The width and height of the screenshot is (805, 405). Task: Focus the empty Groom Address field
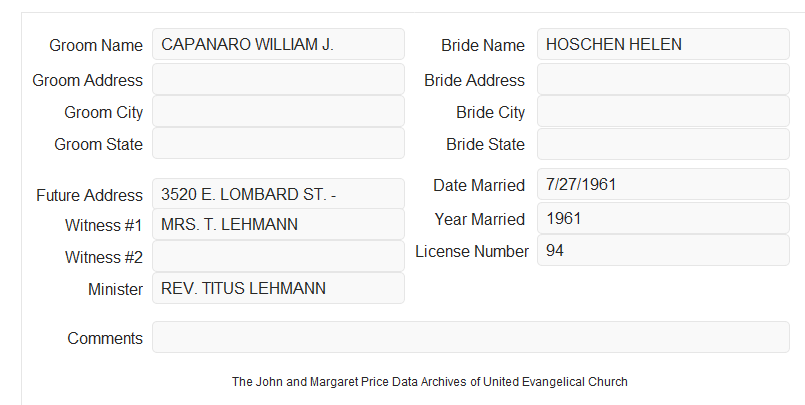pos(278,79)
